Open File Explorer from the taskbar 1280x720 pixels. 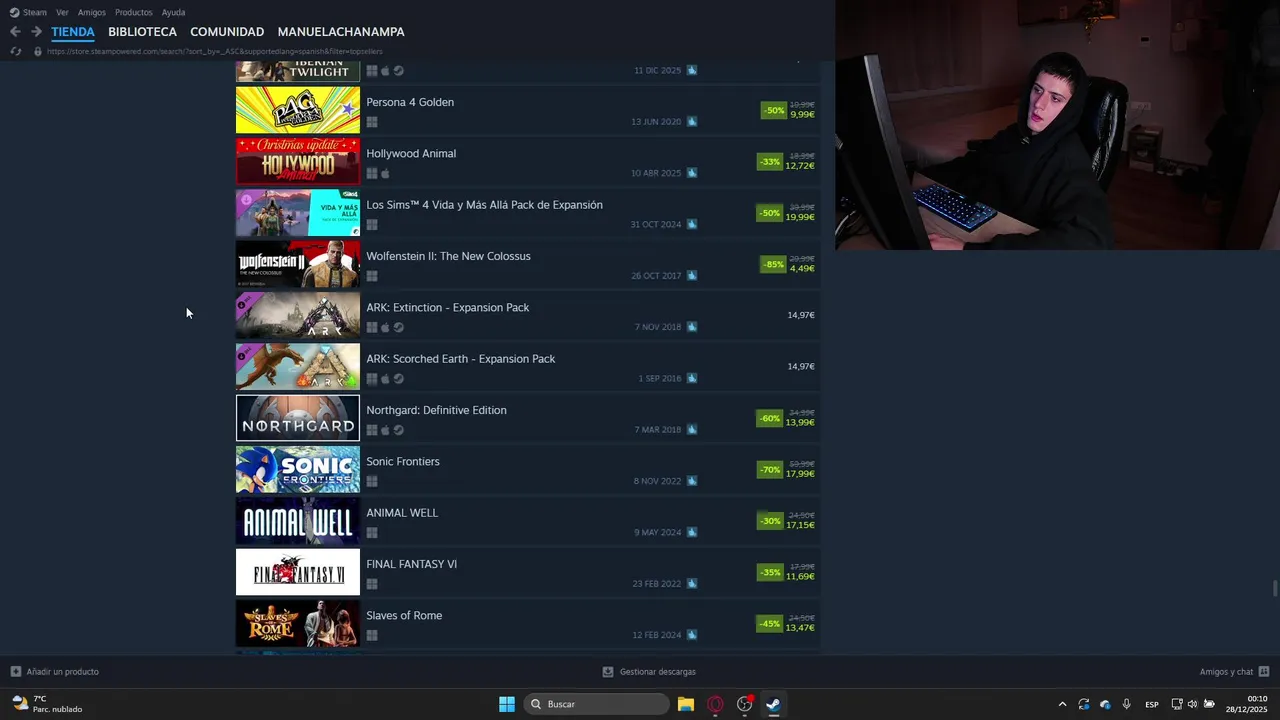686,704
